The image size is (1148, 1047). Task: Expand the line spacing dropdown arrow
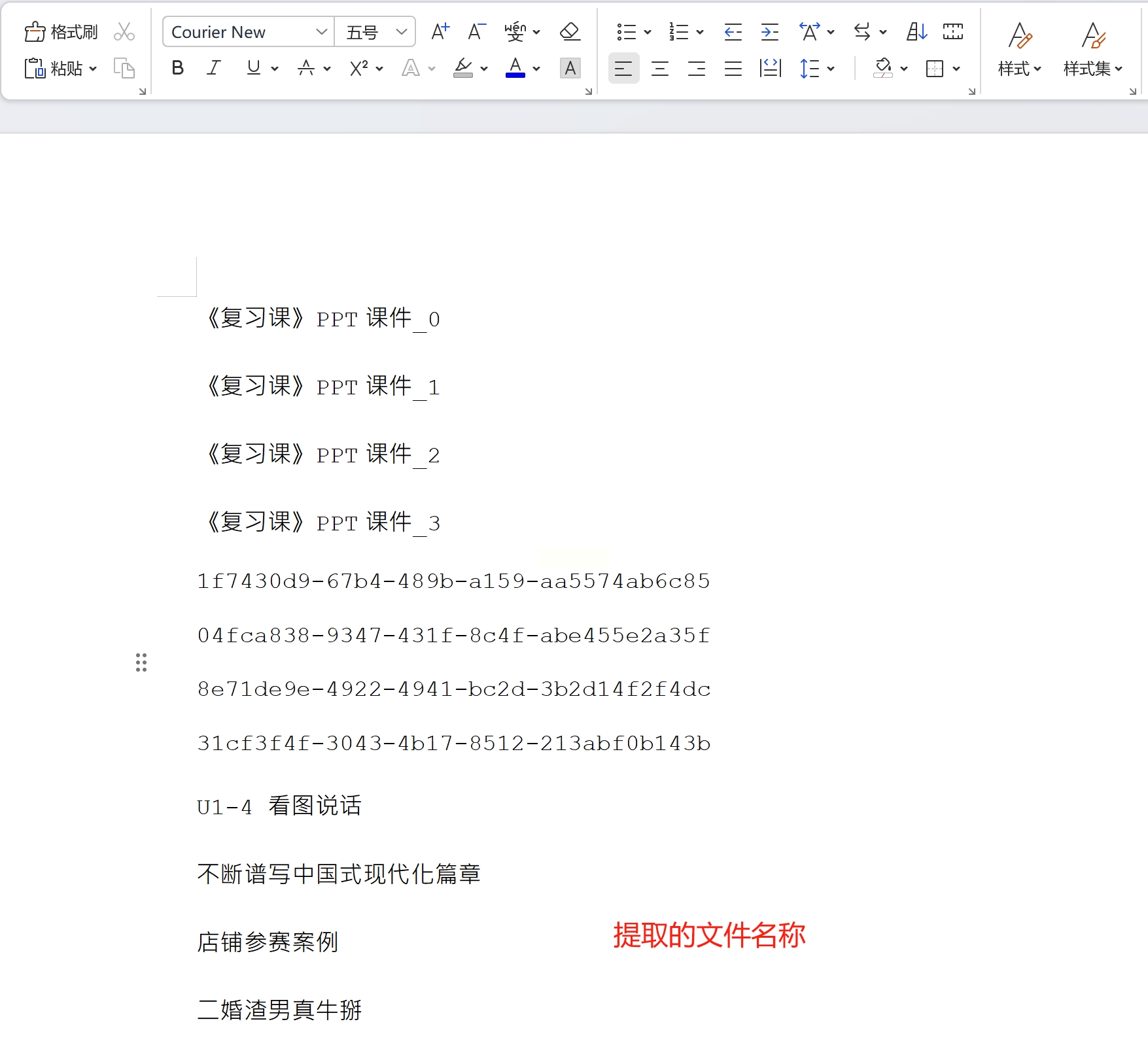(831, 68)
